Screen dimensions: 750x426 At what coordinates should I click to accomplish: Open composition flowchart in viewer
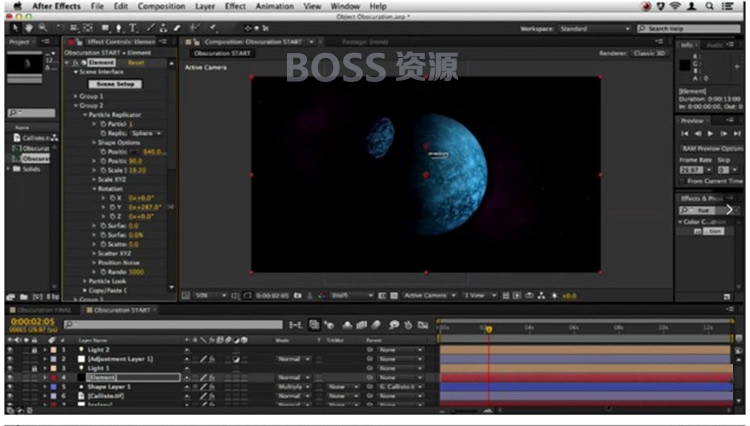[x=541, y=296]
